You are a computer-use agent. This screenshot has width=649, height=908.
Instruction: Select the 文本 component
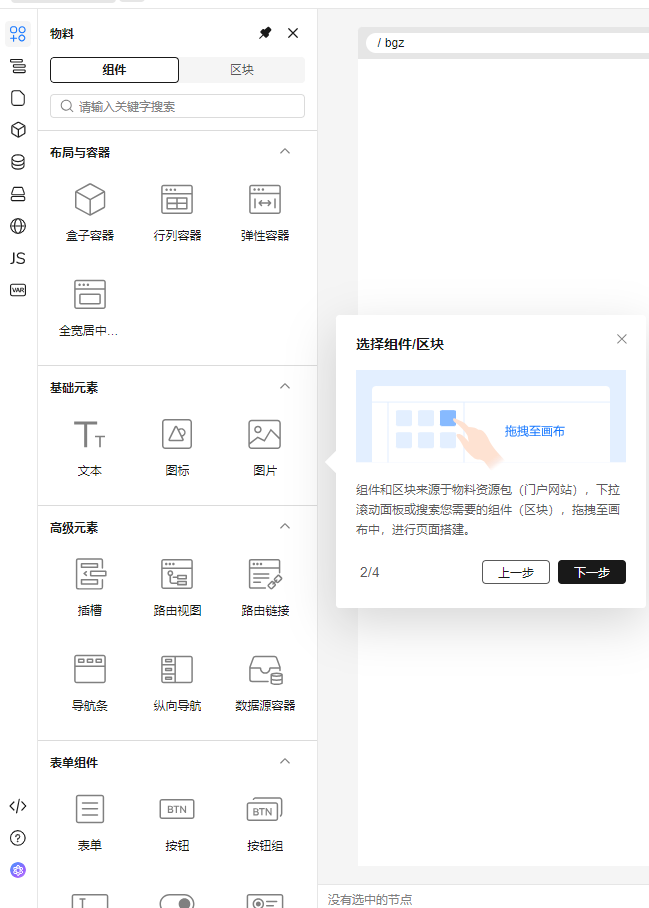click(x=90, y=448)
